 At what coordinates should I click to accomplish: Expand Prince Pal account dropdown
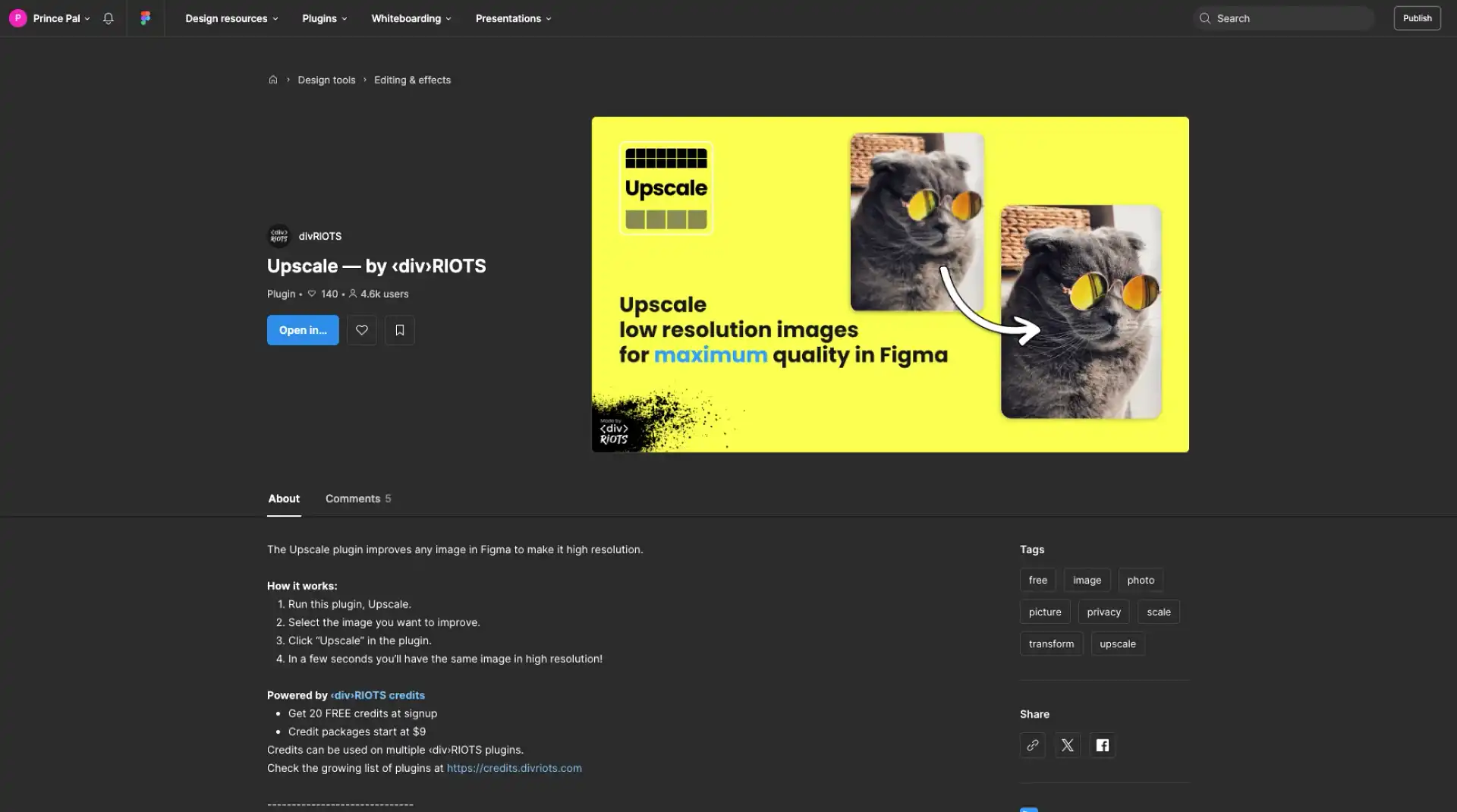point(87,19)
